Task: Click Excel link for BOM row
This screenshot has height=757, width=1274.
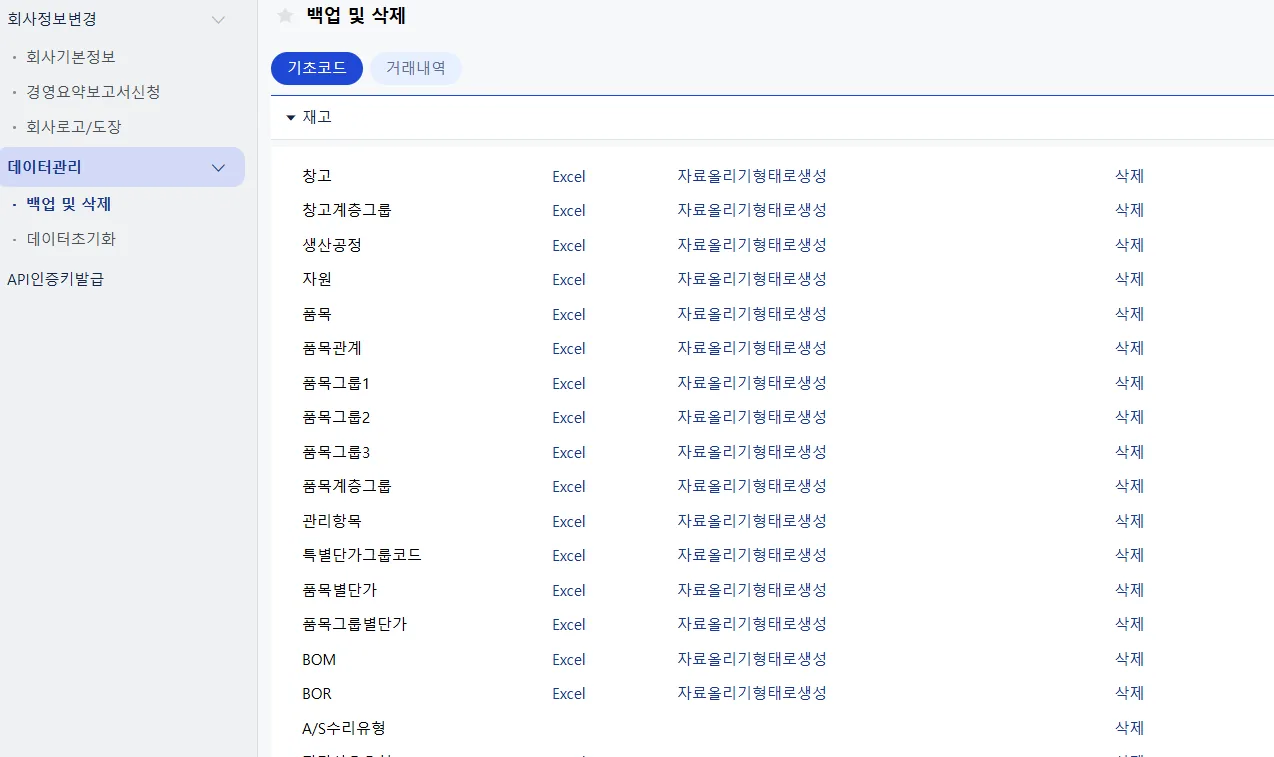Action: (569, 660)
